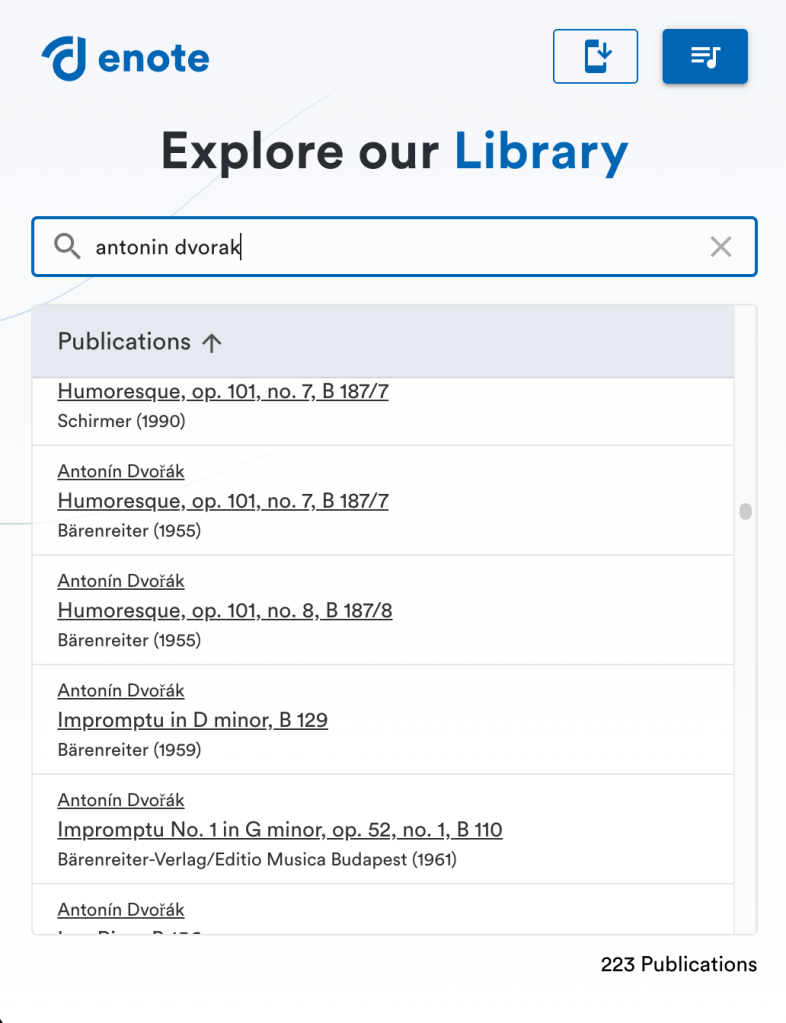
Task: Click the Publications column header
Action: [x=124, y=342]
